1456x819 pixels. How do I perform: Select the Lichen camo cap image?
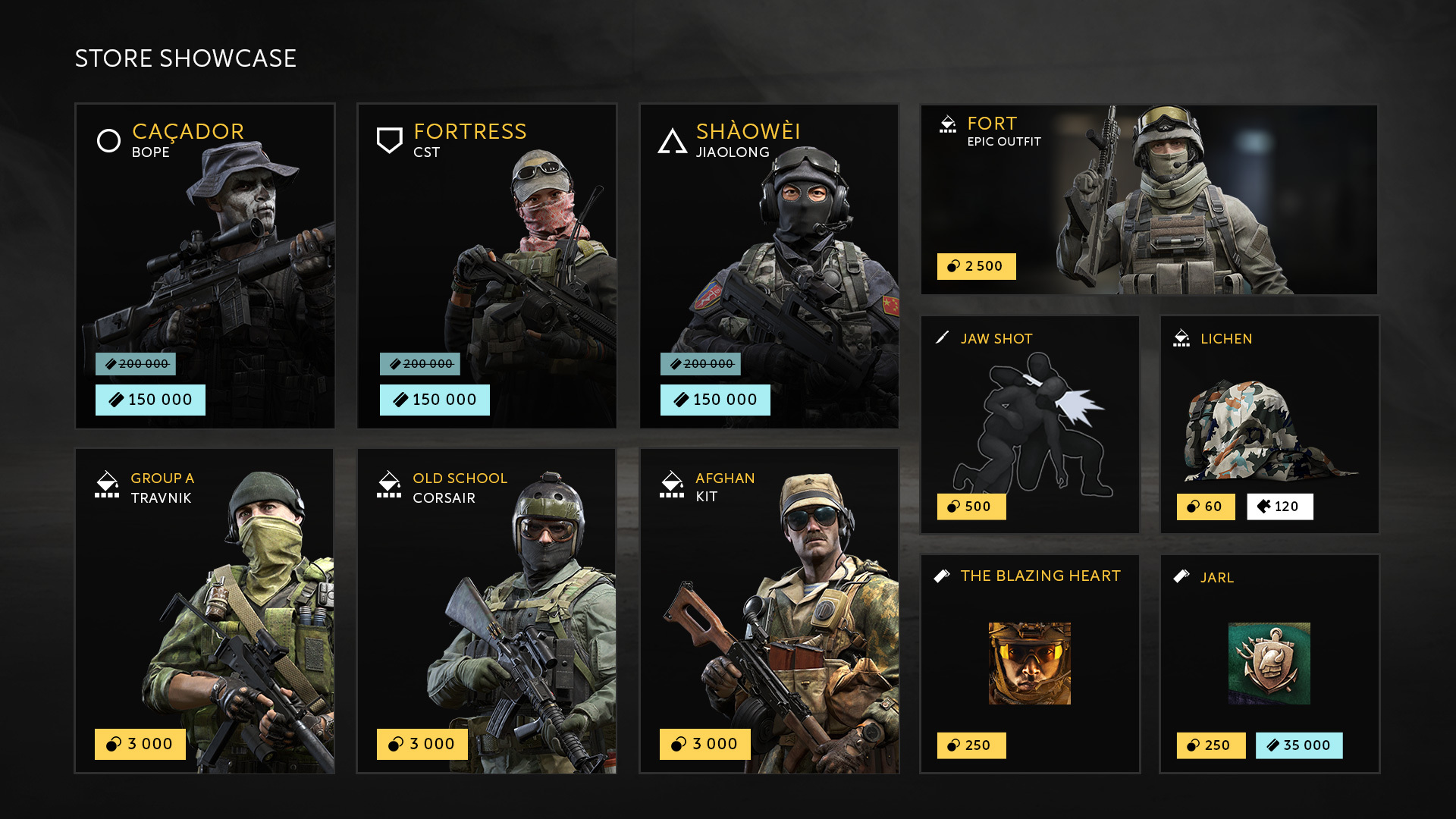coord(1269,430)
